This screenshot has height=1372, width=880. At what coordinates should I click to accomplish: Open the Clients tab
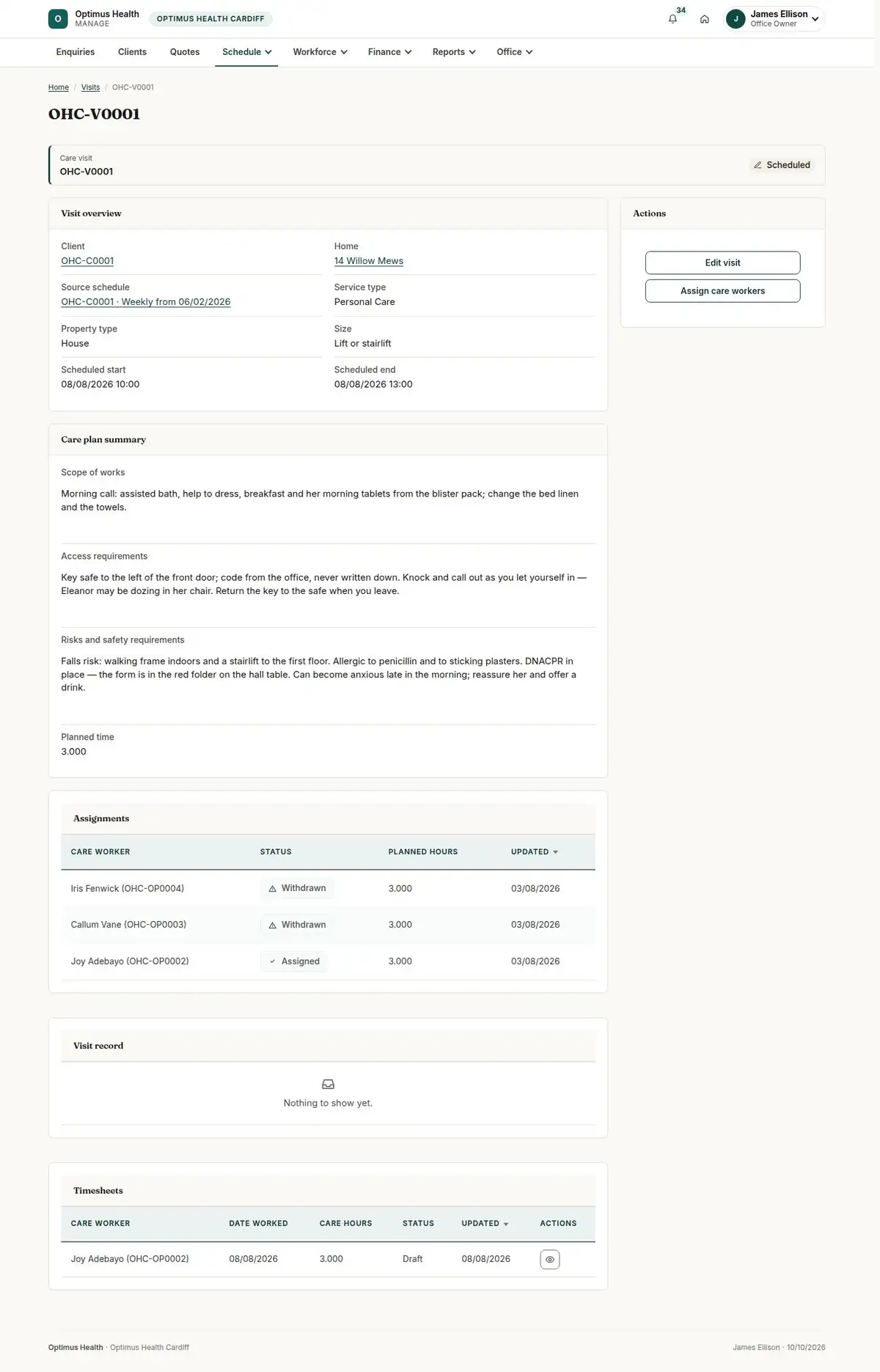[x=132, y=52]
